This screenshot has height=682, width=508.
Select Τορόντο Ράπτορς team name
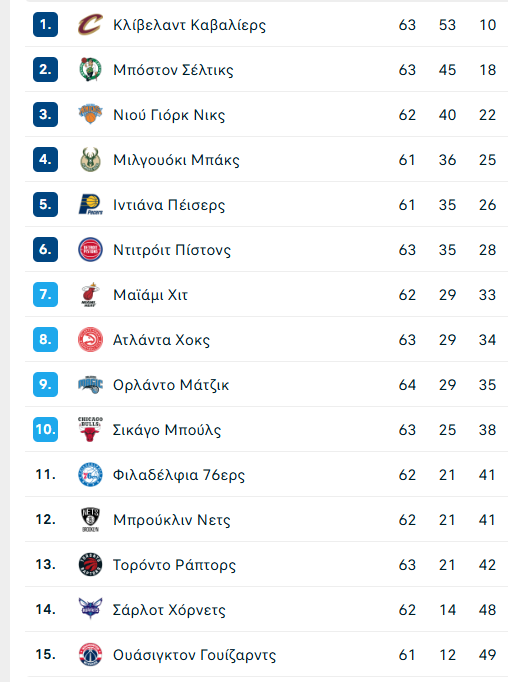tap(174, 565)
